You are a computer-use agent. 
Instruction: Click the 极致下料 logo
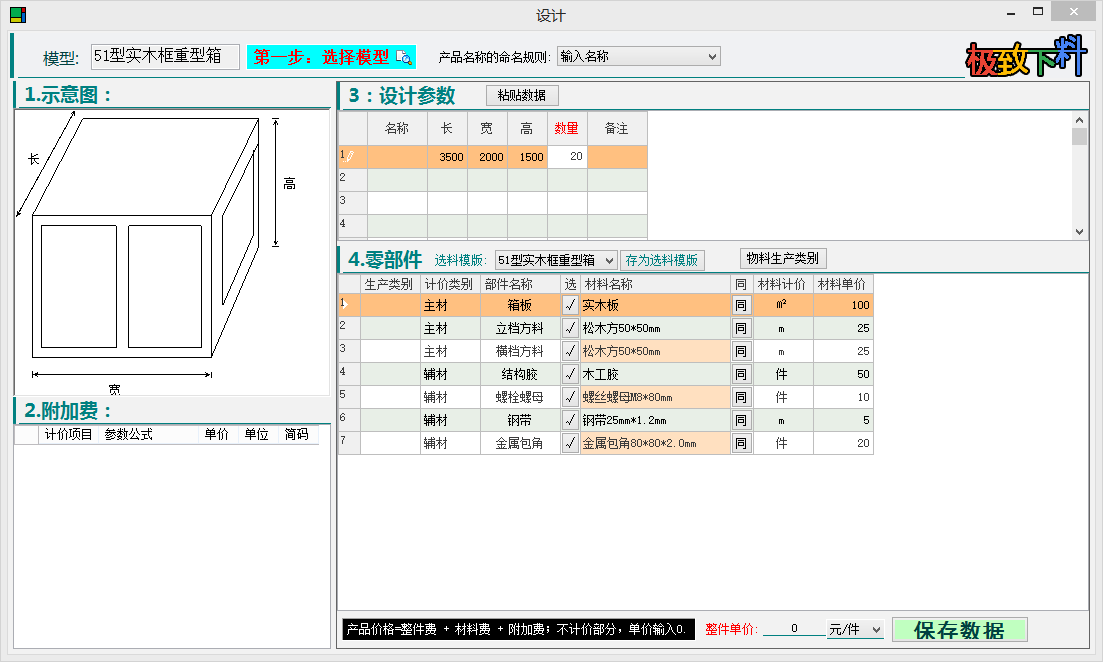pos(1025,60)
